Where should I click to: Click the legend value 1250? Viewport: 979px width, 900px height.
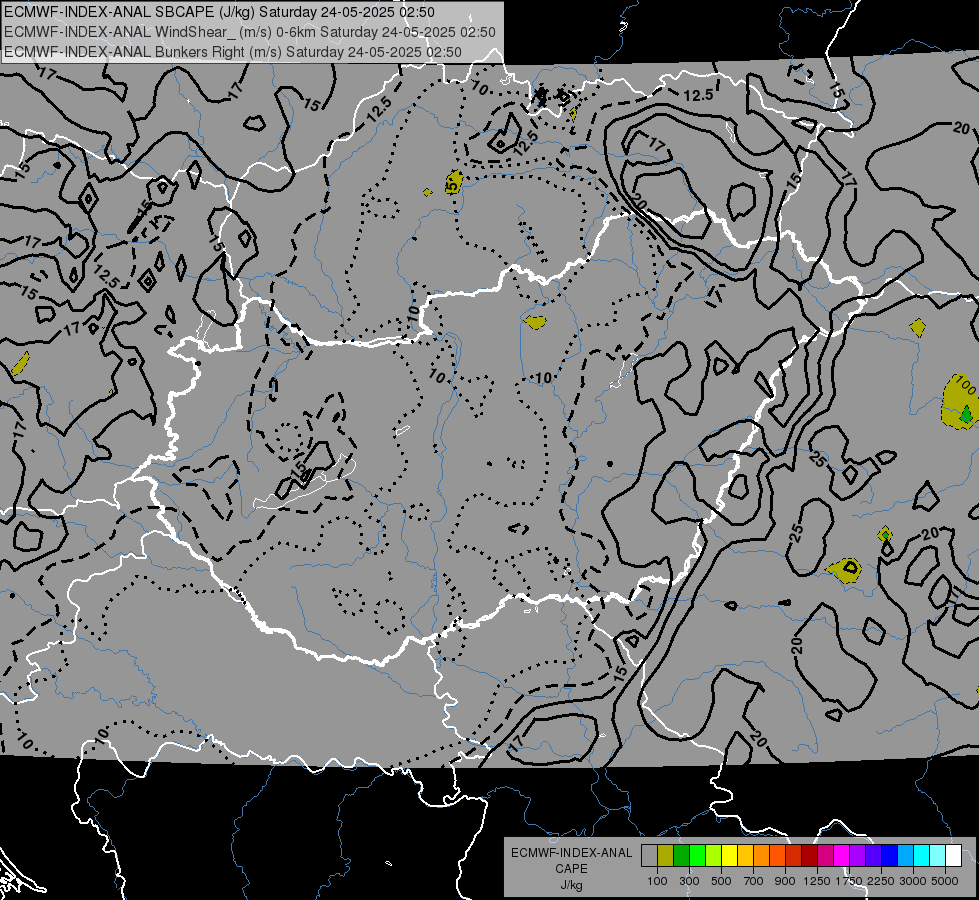pos(817,881)
